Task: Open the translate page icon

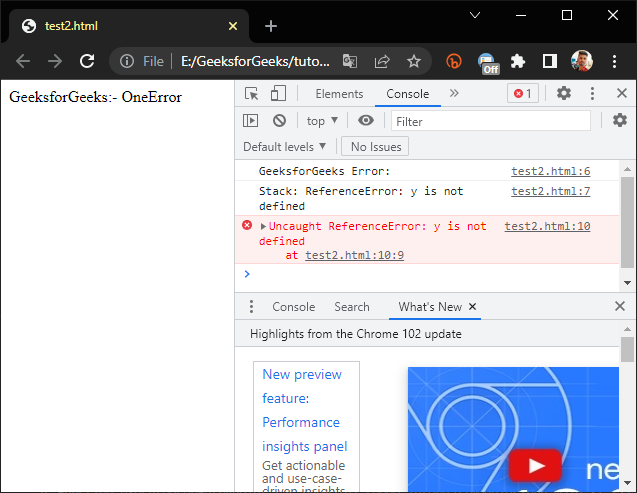Action: pyautogui.click(x=350, y=61)
